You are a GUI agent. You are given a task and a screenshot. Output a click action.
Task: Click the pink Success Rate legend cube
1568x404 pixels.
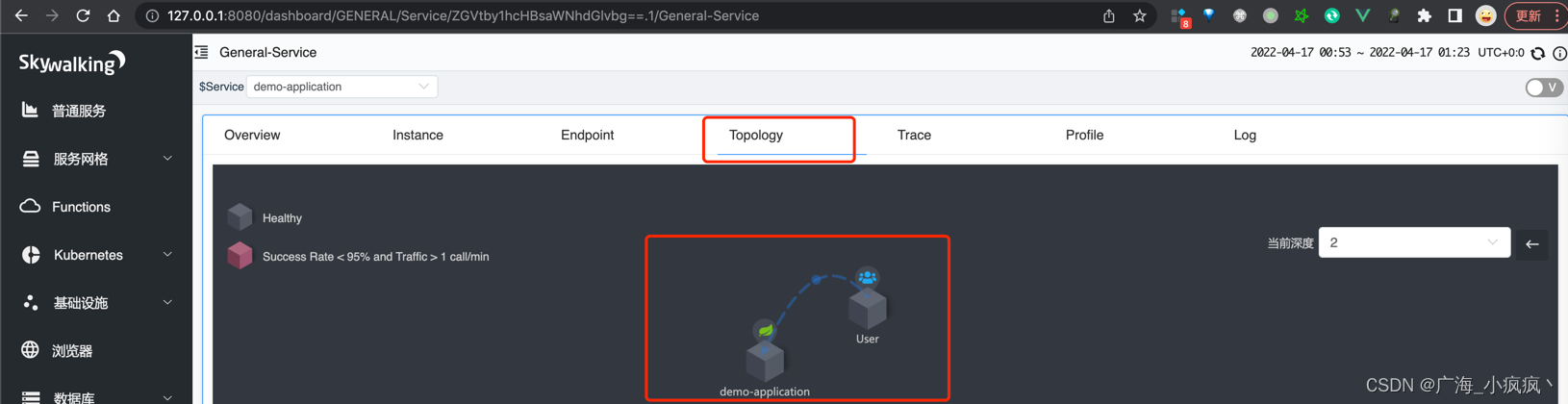pos(240,256)
